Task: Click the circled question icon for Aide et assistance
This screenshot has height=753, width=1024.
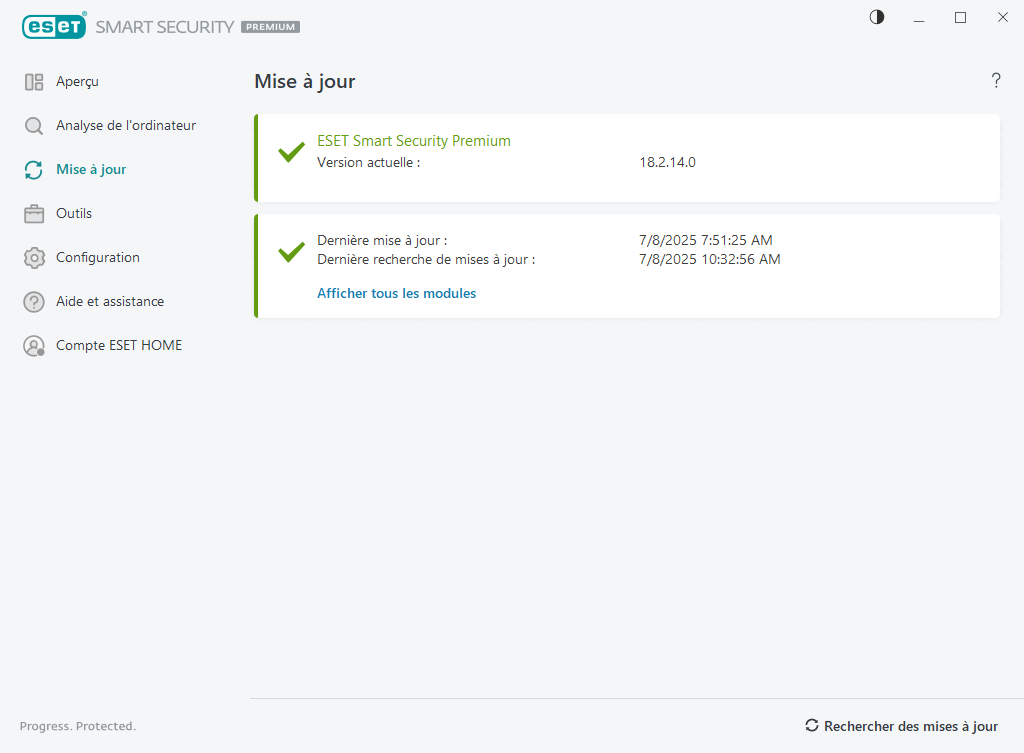Action: click(x=34, y=302)
